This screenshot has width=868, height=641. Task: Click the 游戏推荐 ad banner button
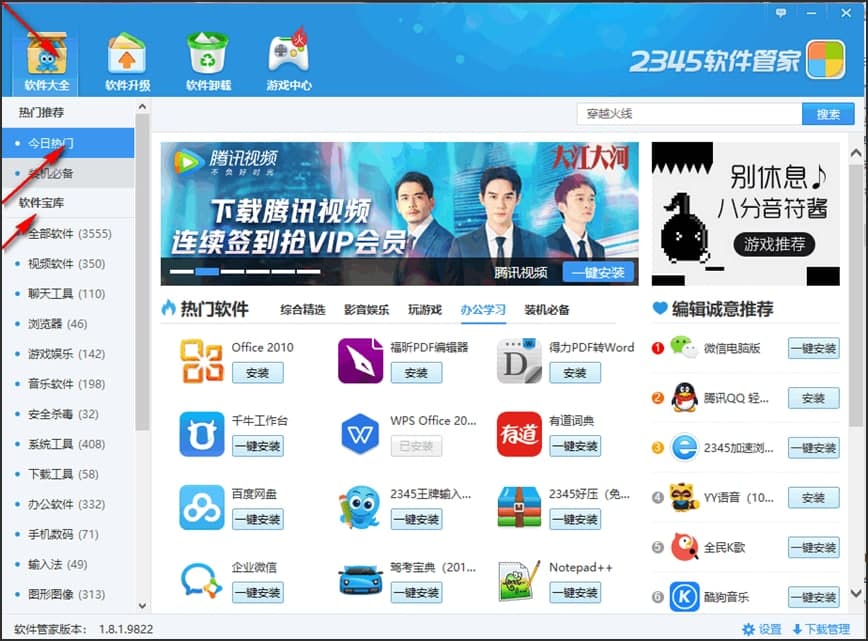click(x=774, y=244)
